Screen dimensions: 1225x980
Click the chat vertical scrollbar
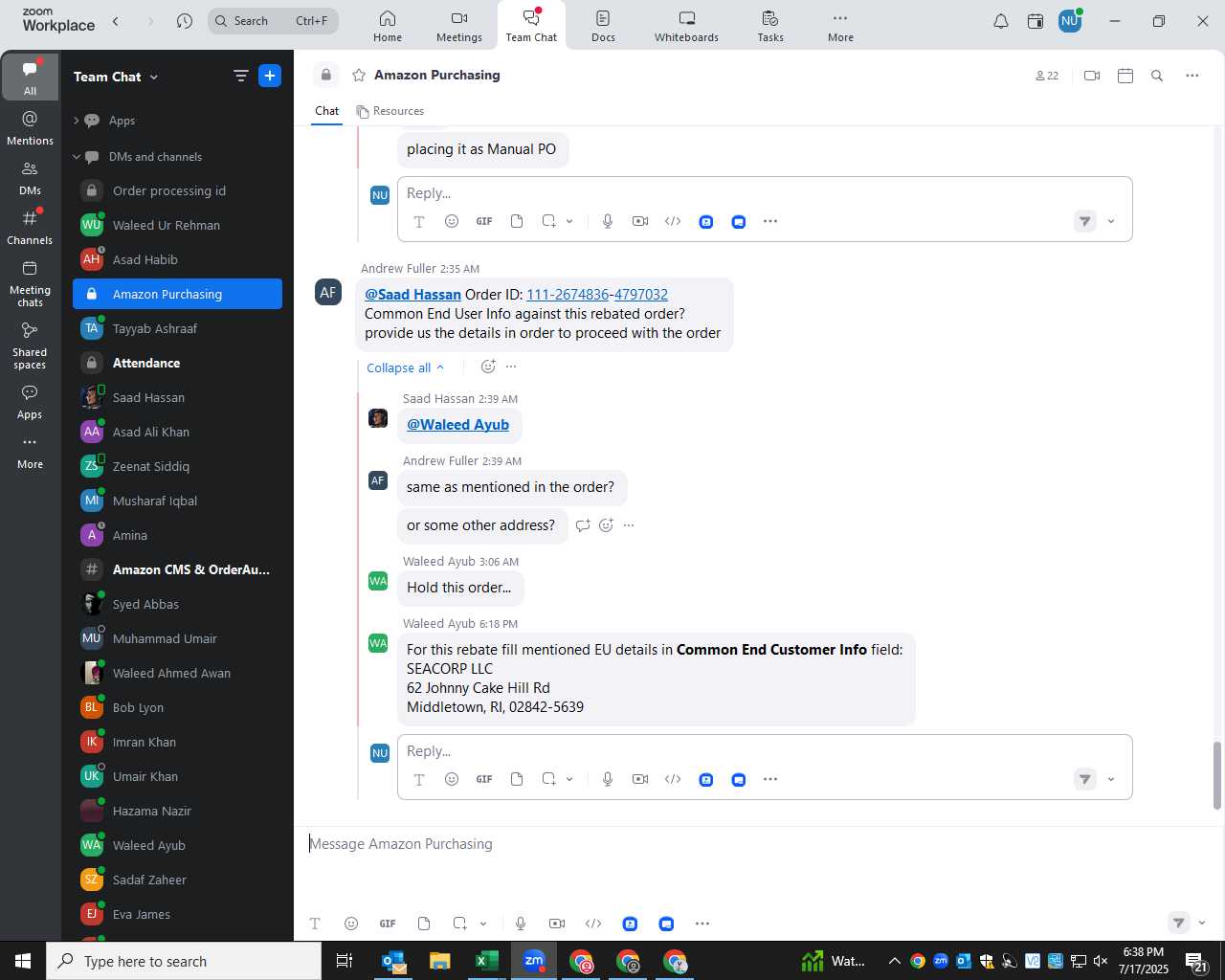1217,775
